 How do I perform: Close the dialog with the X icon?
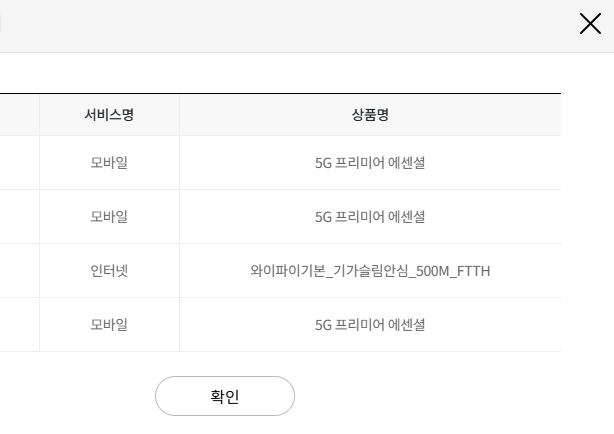590,24
